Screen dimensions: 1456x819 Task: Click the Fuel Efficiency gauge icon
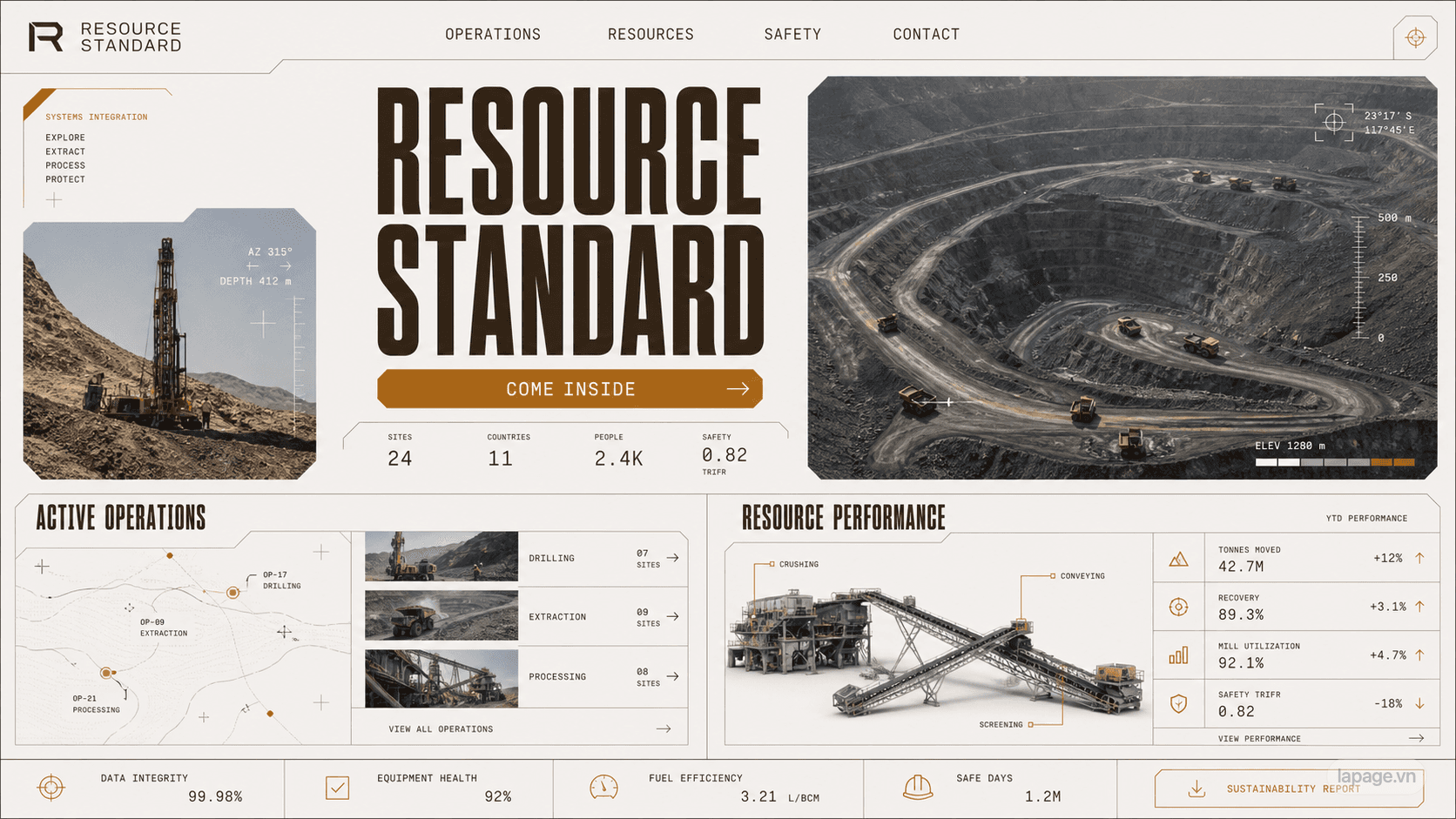(x=603, y=788)
